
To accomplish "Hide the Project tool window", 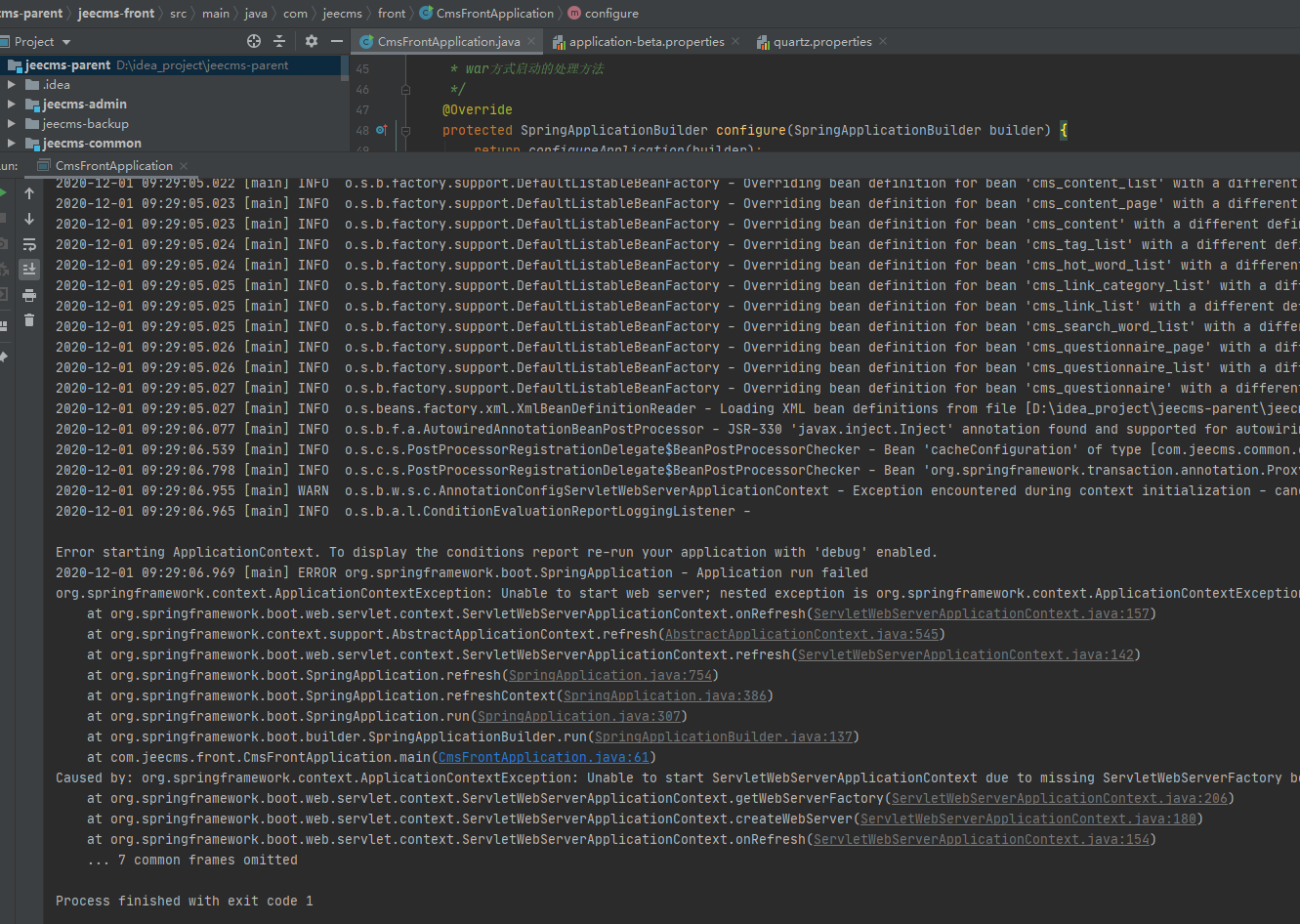I will point(336,41).
